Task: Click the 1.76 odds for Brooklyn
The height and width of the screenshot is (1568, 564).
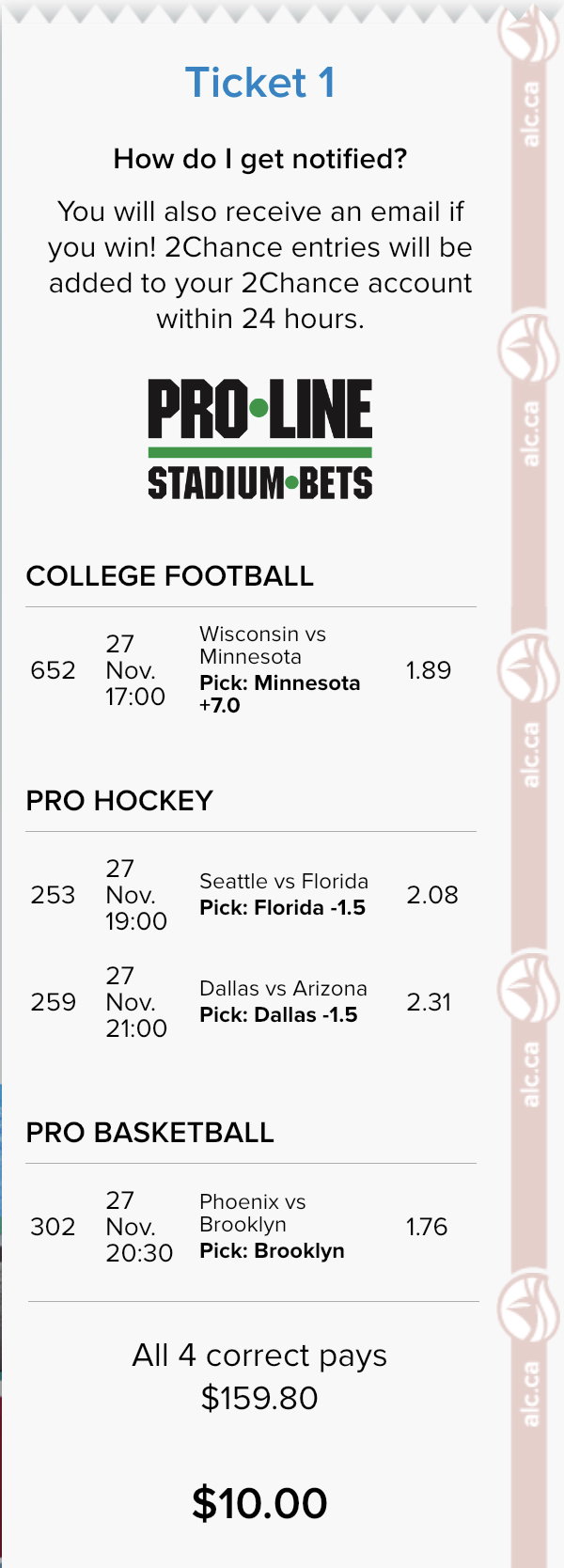Action: pyautogui.click(x=427, y=1227)
